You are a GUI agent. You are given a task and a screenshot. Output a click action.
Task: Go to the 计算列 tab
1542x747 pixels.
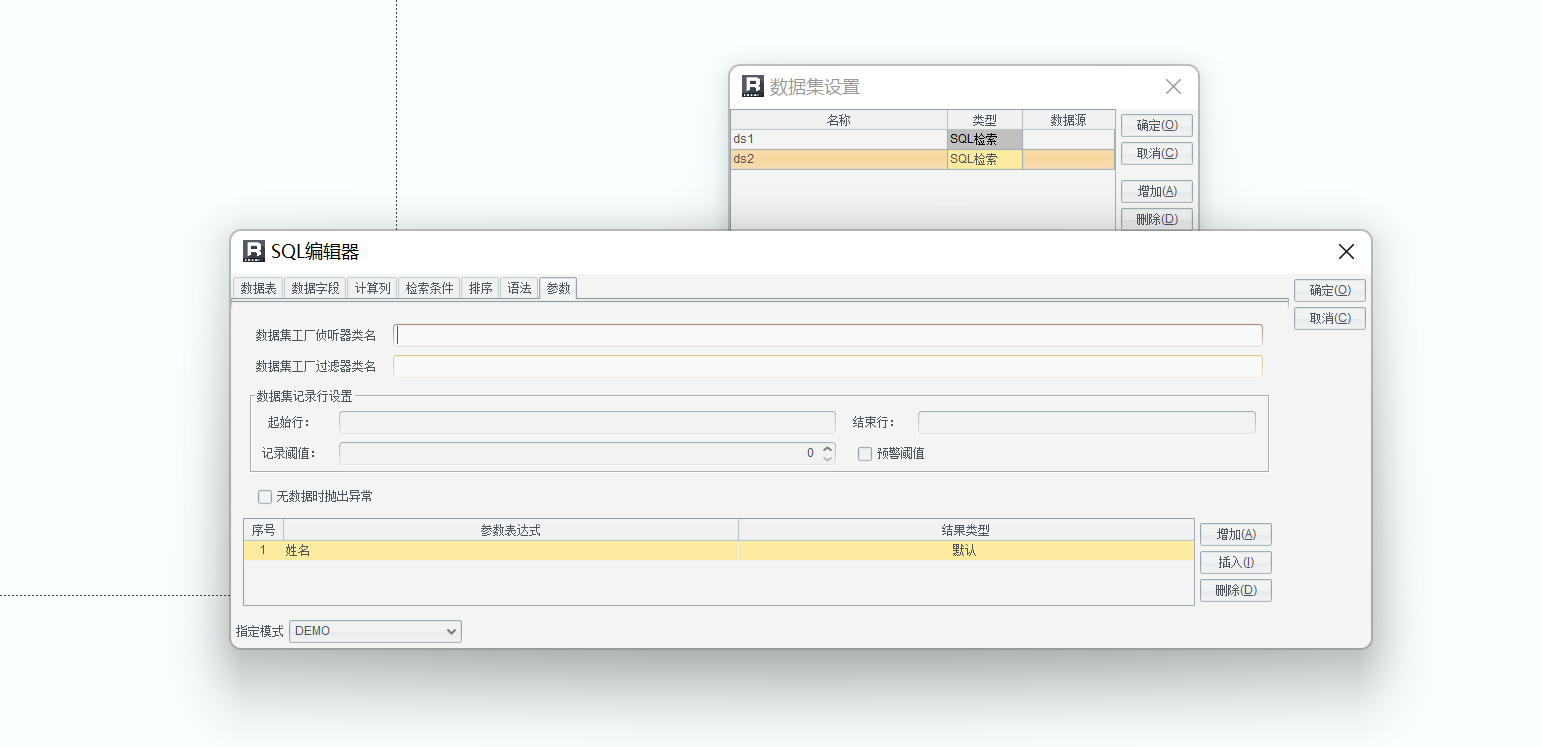(372, 288)
